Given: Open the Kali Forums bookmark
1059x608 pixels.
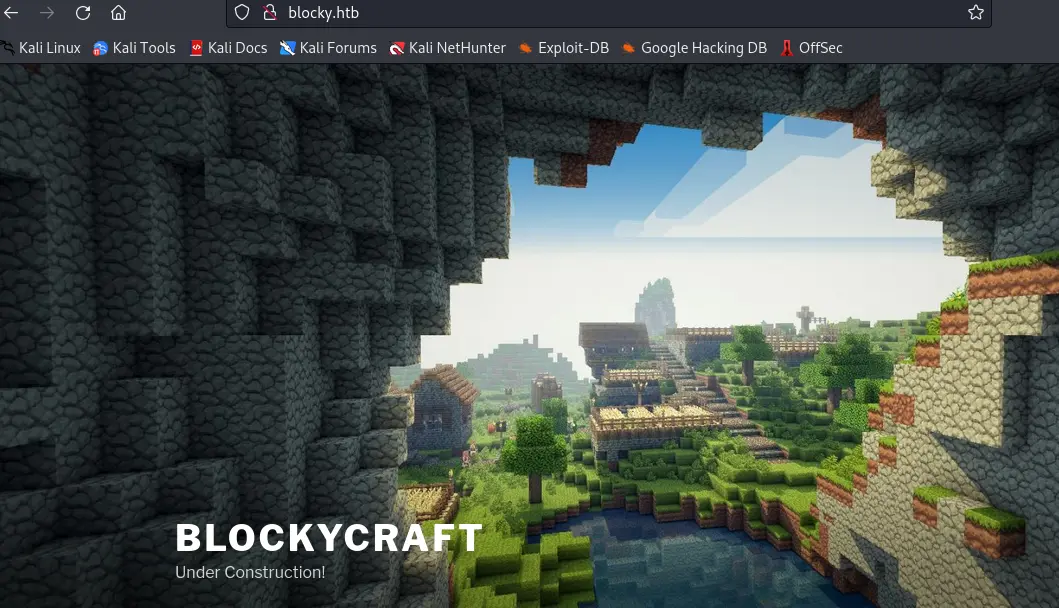Looking at the screenshot, I should [328, 48].
